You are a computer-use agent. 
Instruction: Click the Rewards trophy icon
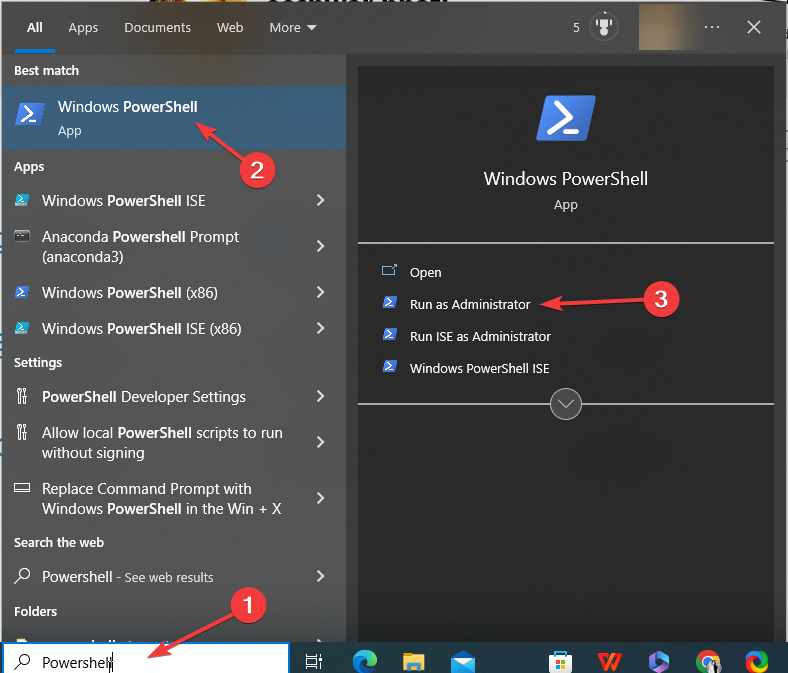coord(604,28)
